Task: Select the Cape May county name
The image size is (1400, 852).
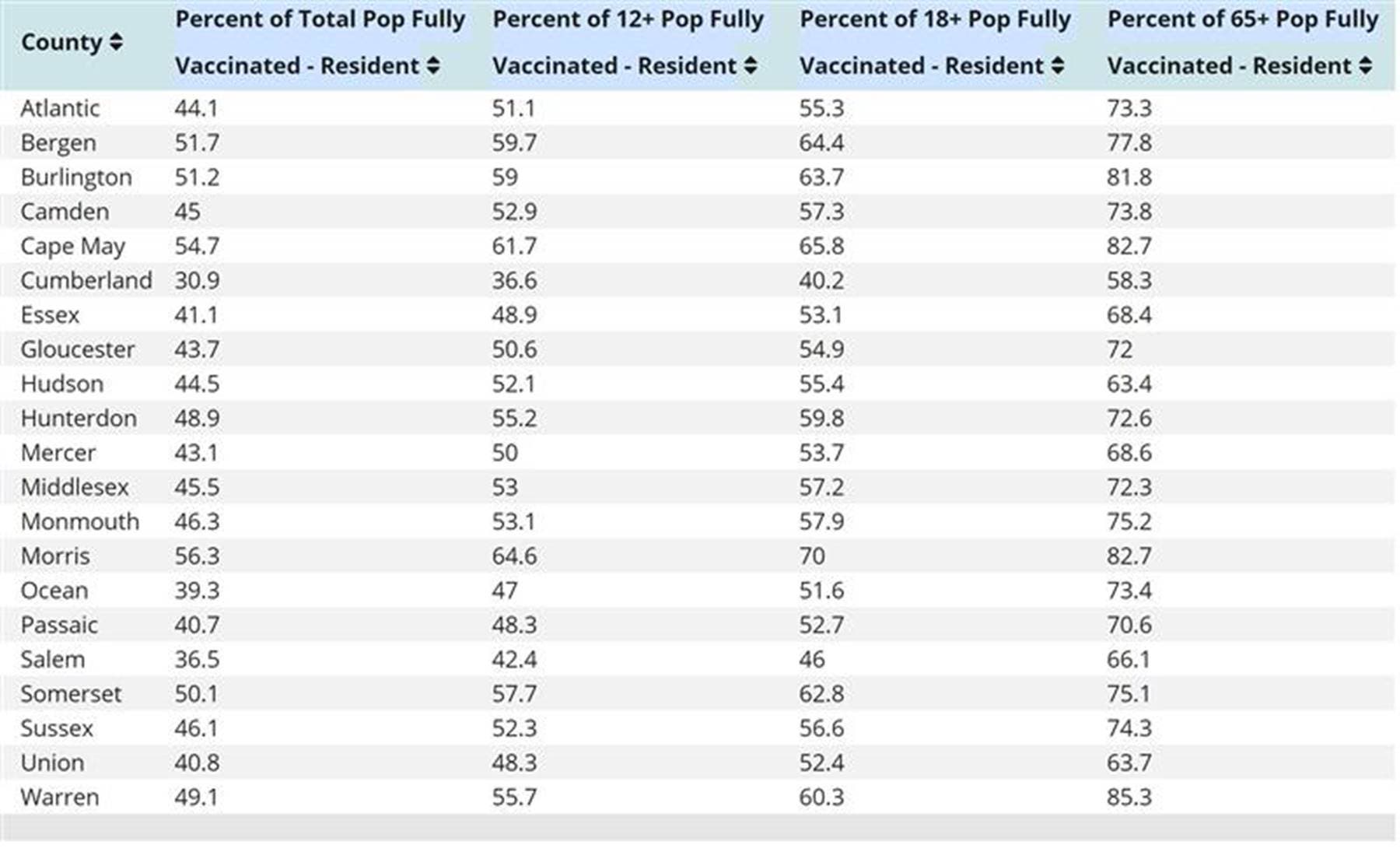Action: point(72,246)
